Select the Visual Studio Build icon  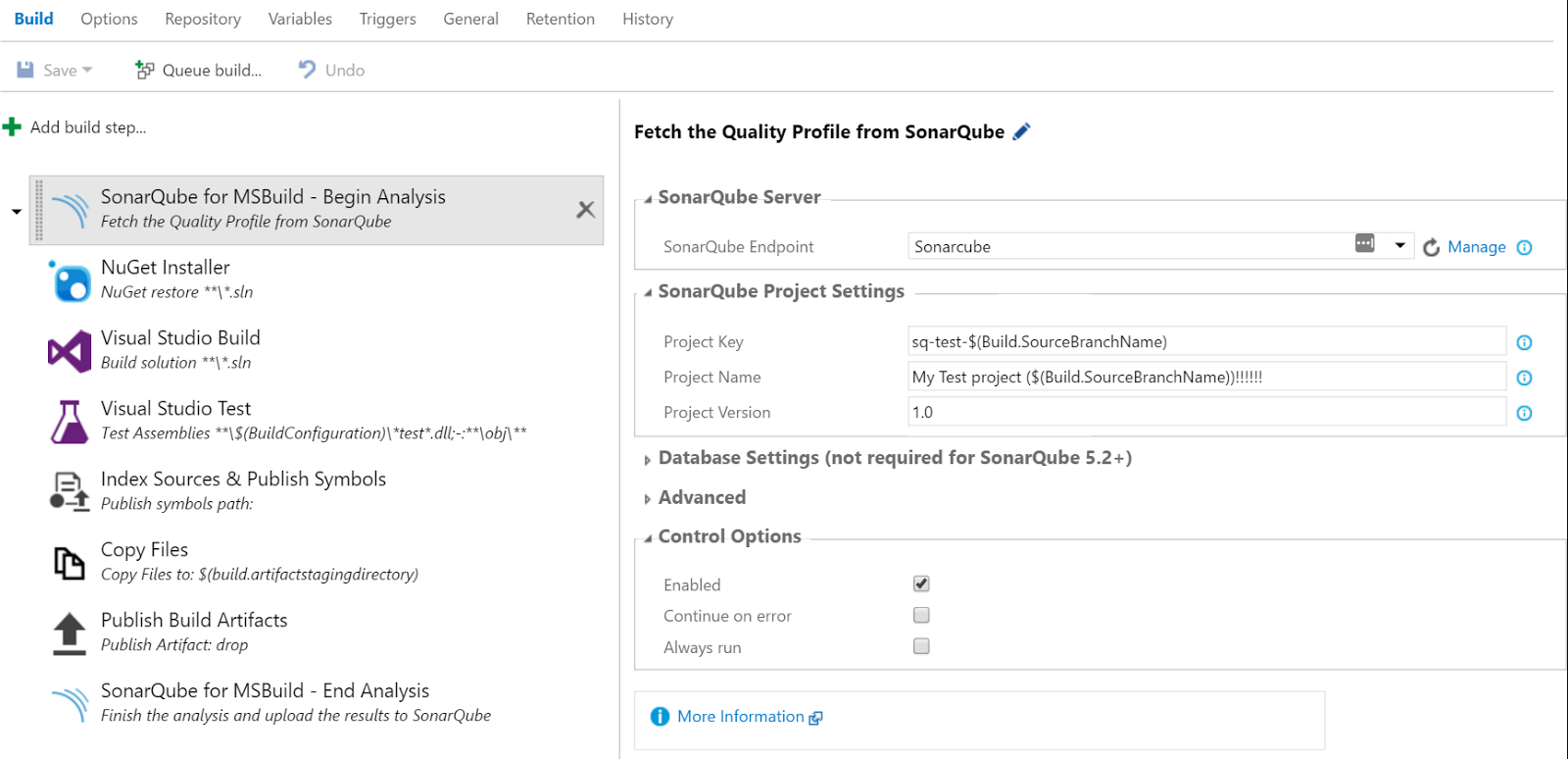pyautogui.click(x=70, y=351)
